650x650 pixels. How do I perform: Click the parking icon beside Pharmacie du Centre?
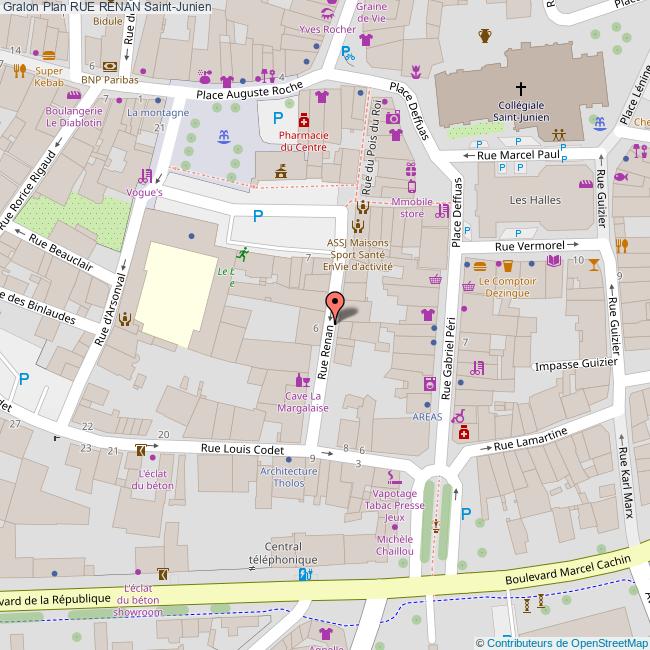[279, 119]
